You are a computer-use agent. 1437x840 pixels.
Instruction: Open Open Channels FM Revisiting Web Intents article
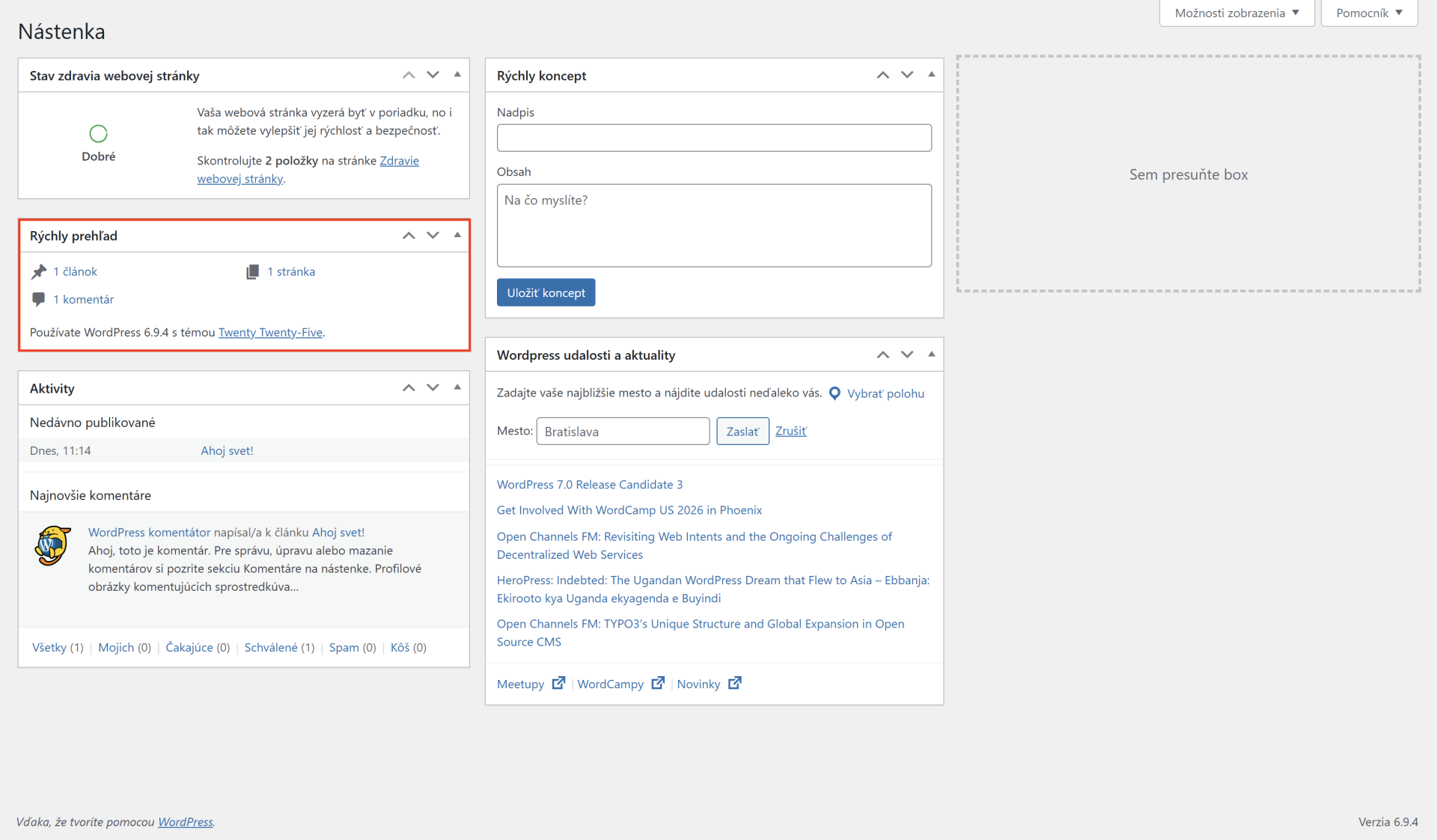[695, 545]
